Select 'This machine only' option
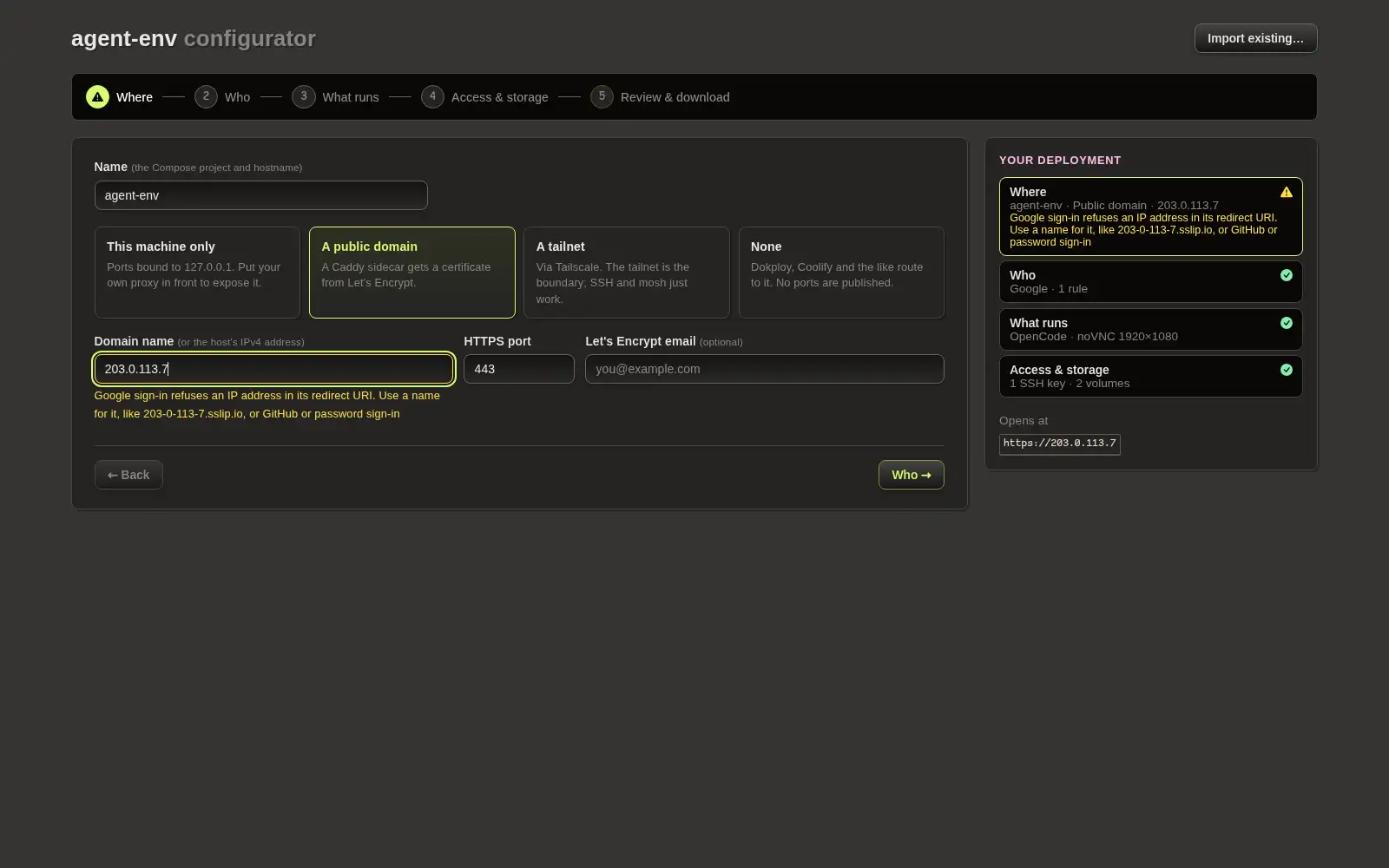This screenshot has height=868, width=1389. [197, 273]
